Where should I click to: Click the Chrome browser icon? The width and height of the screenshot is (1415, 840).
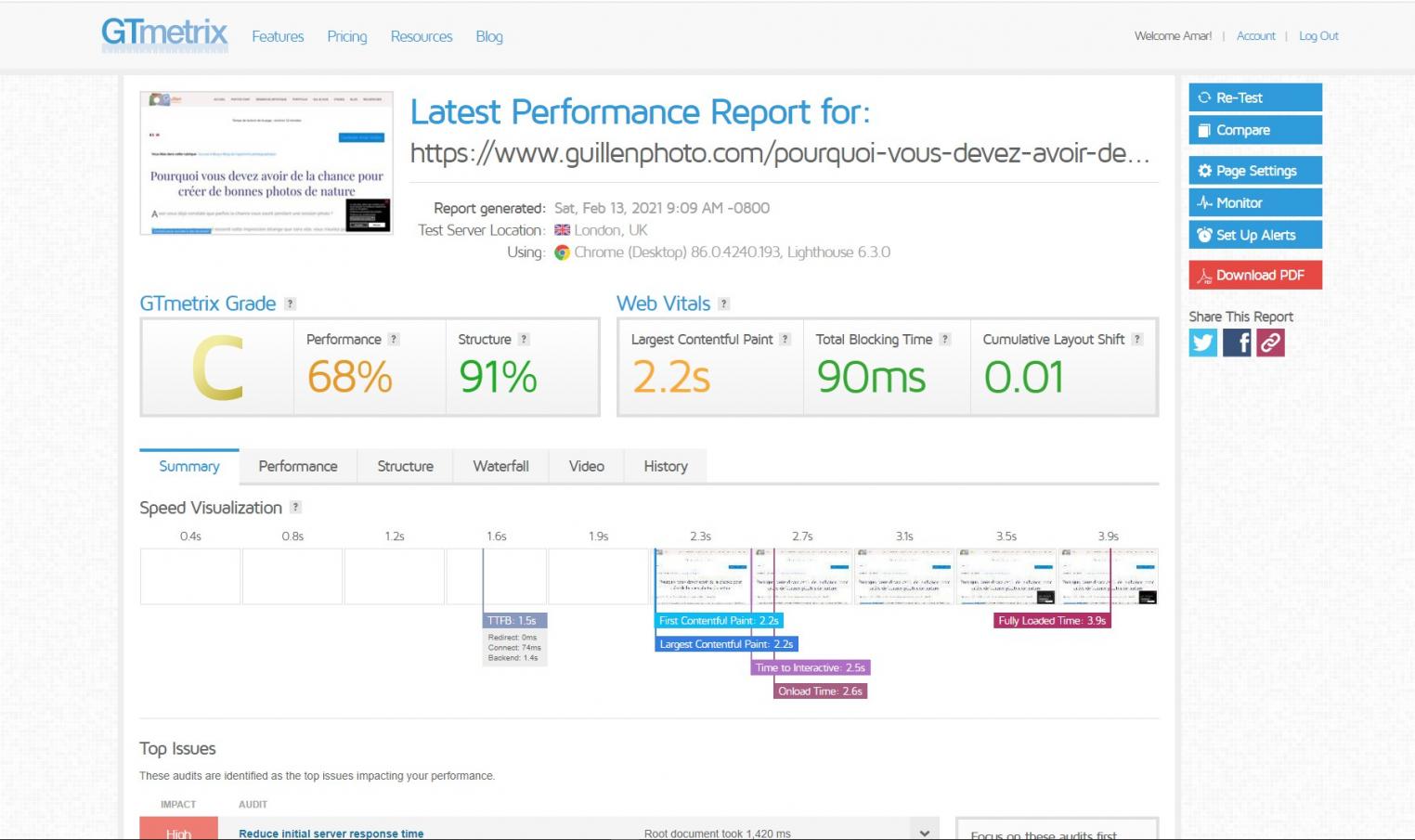tap(562, 252)
